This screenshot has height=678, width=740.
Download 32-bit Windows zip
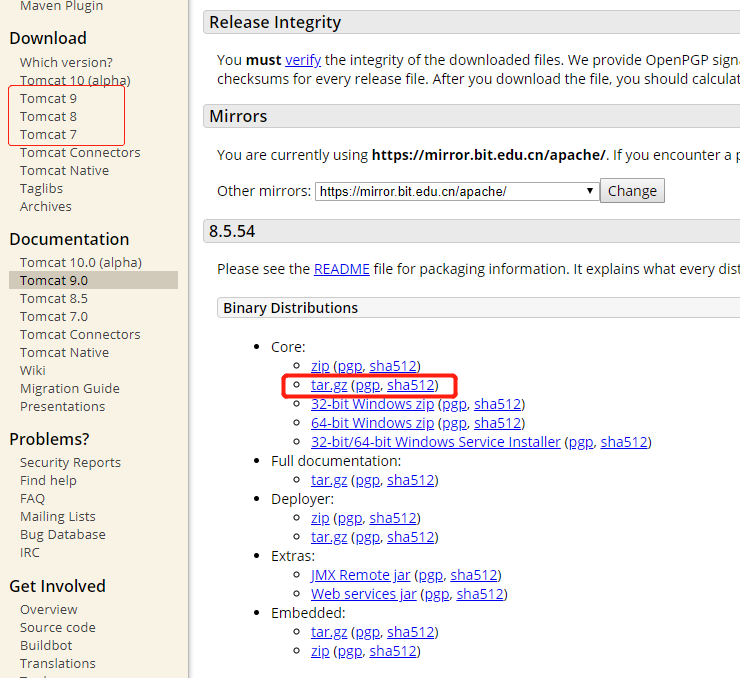click(372, 404)
